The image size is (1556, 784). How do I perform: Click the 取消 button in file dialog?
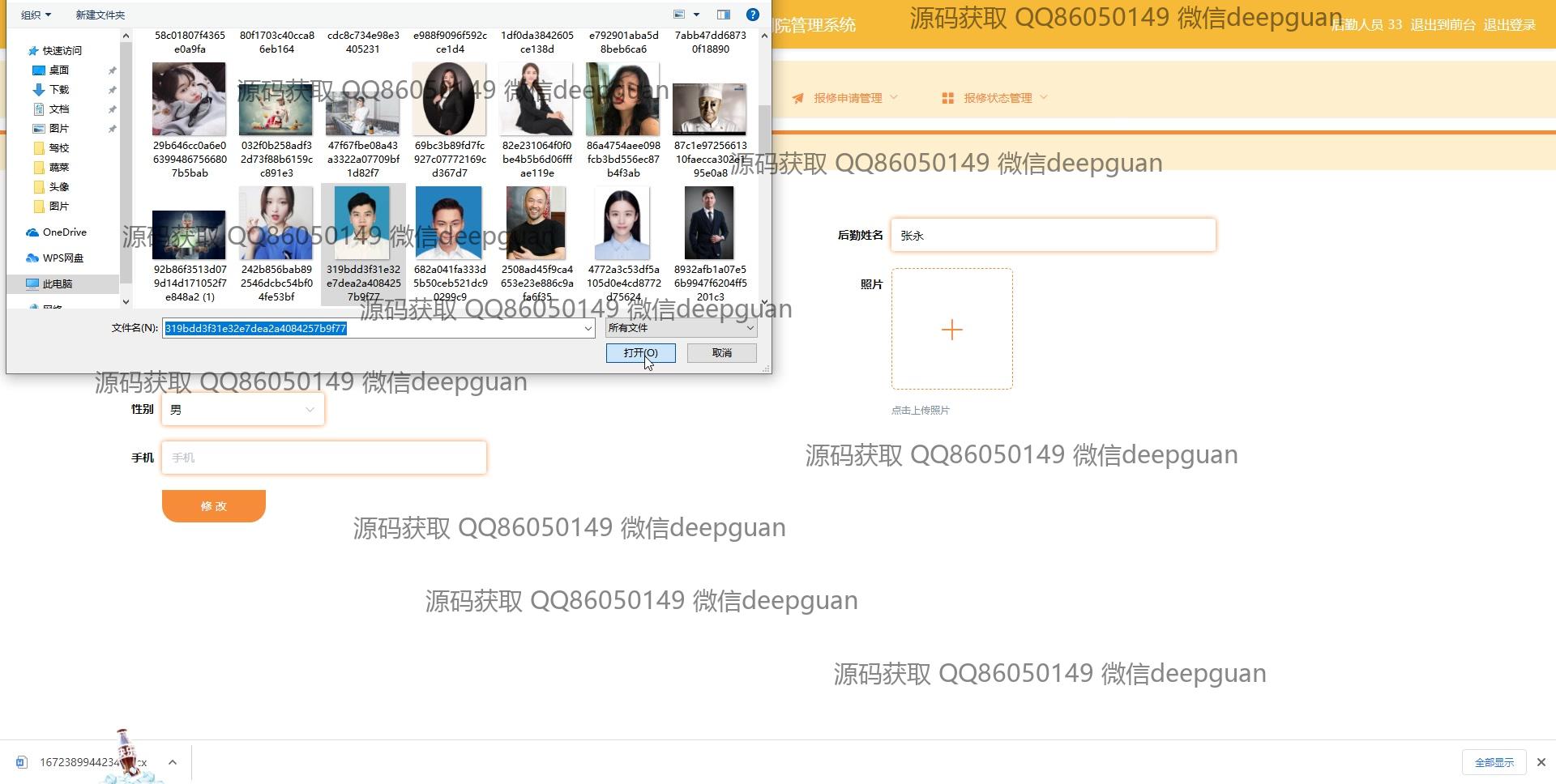coord(722,353)
